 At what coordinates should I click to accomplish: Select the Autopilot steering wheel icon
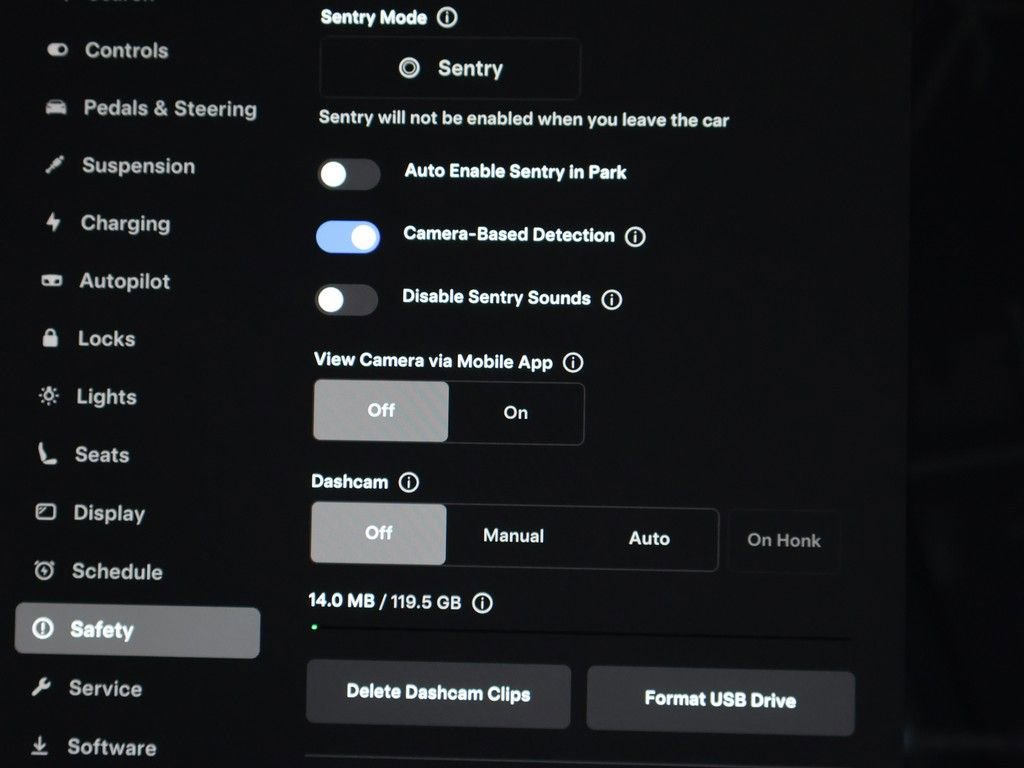(x=50, y=281)
